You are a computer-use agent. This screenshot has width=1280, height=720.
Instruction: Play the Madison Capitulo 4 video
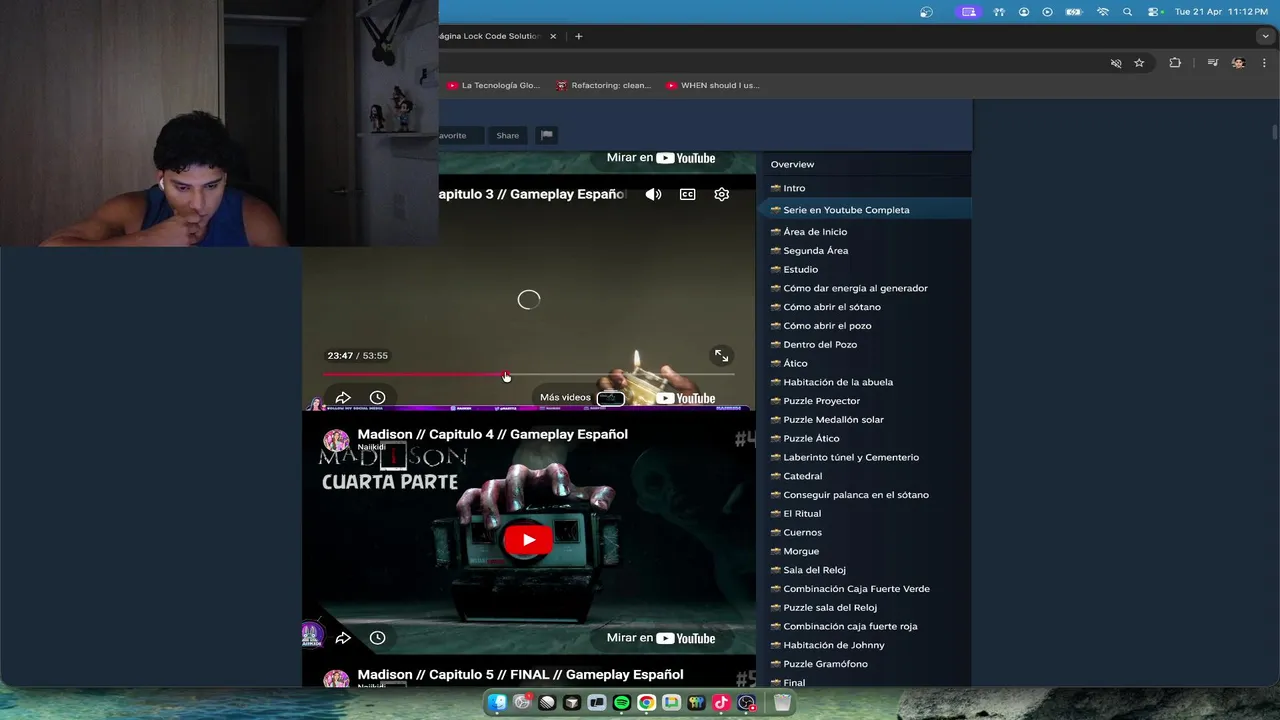point(528,540)
